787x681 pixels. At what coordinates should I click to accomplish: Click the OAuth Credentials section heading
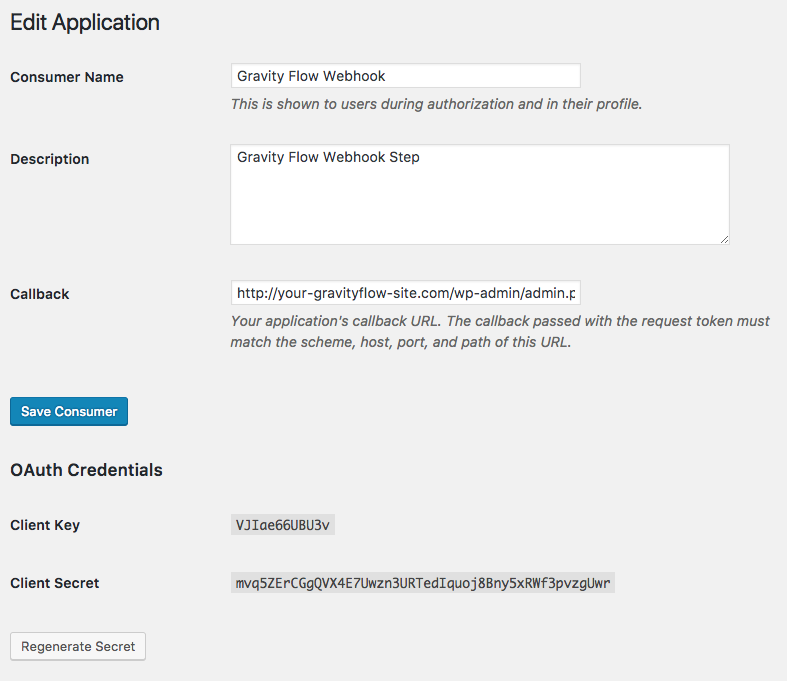pos(86,470)
